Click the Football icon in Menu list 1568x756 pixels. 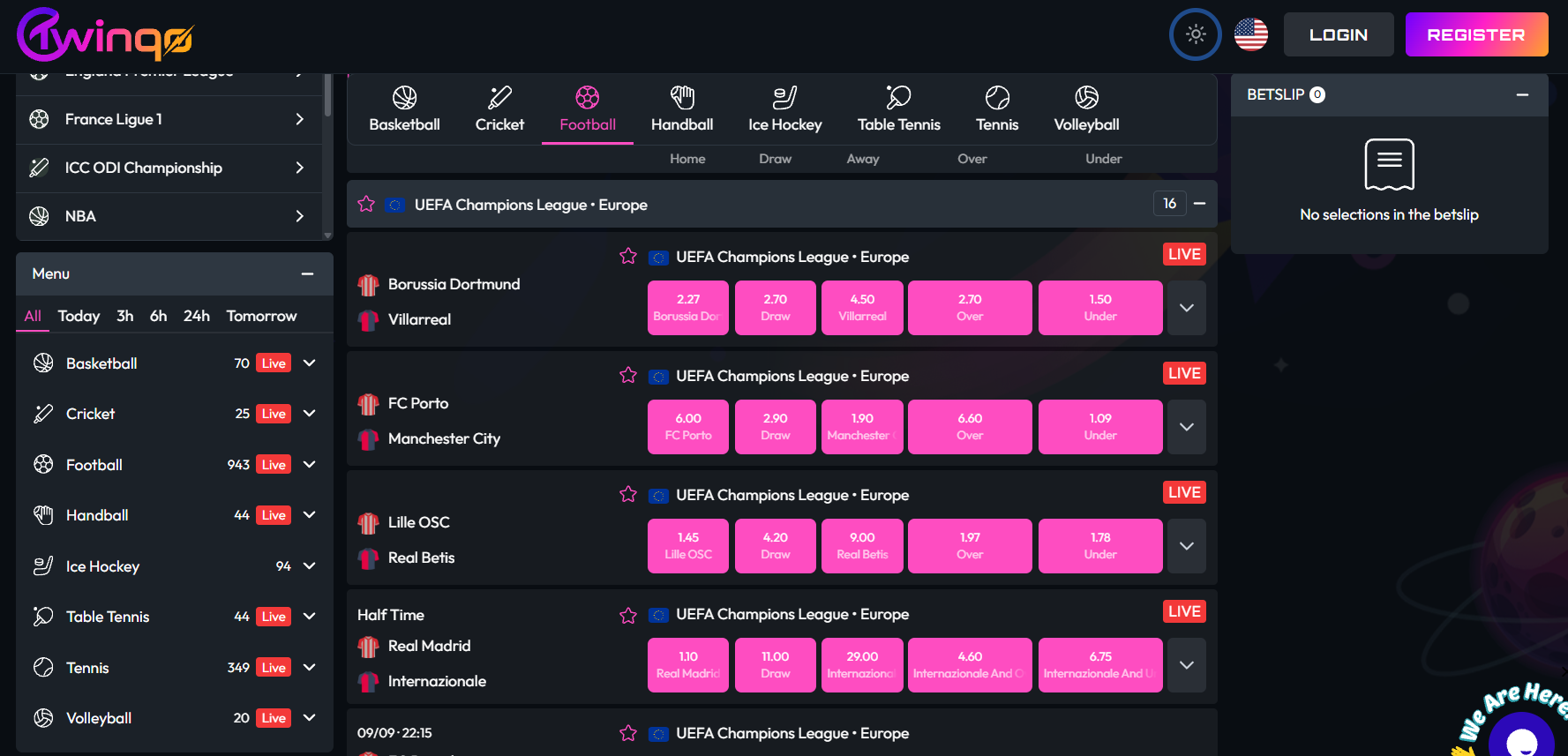[43, 464]
